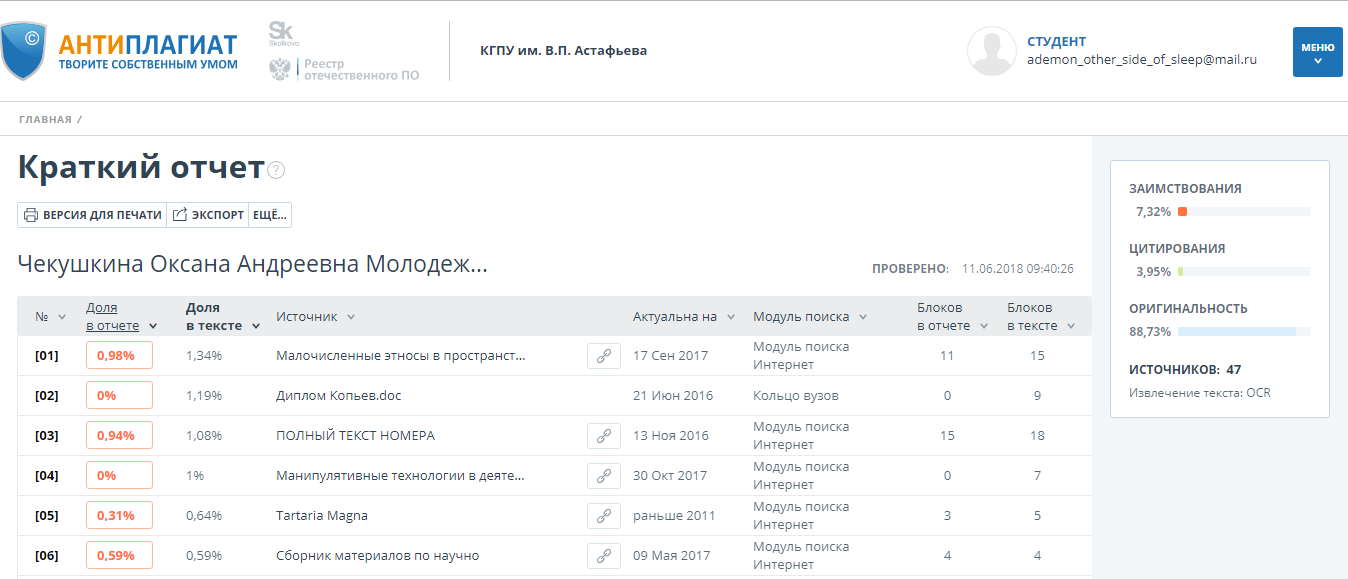Open source link icon for row 01
1348x579 pixels.
603,356
